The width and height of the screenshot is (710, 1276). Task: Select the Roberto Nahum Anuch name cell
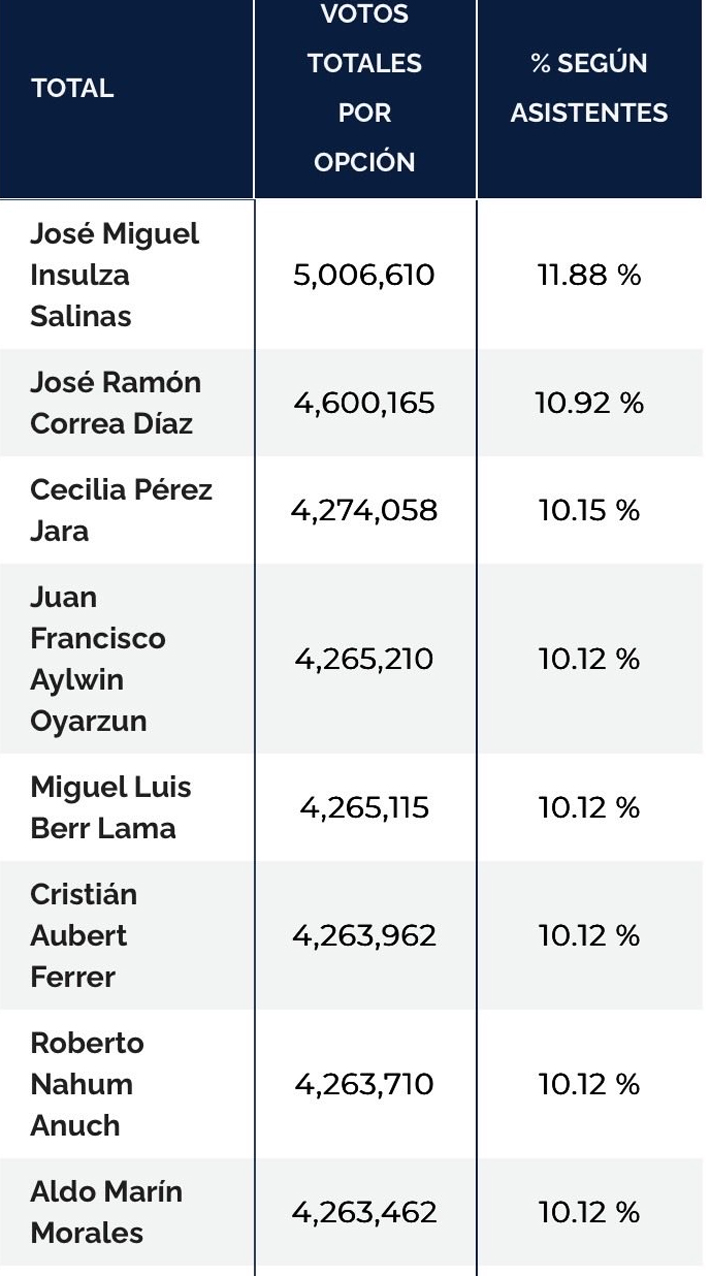87,1084
